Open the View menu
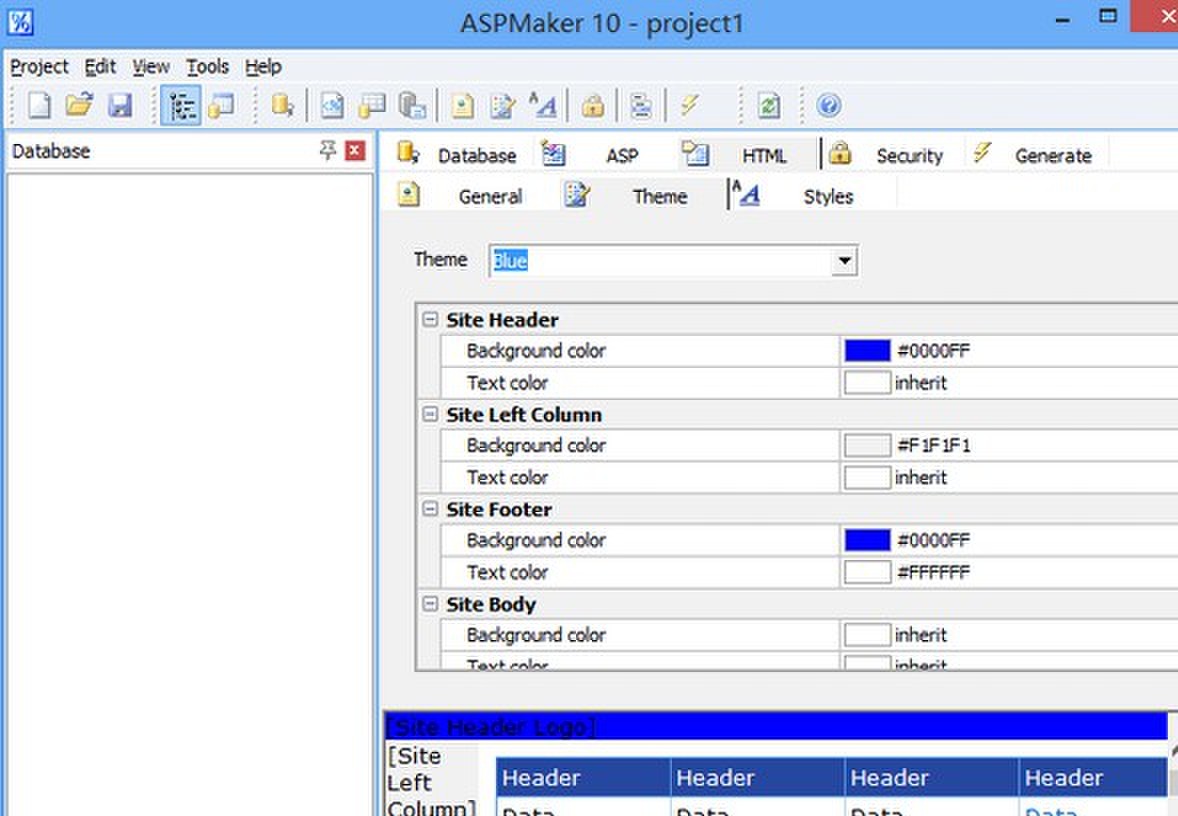The width and height of the screenshot is (1178, 816). (151, 67)
